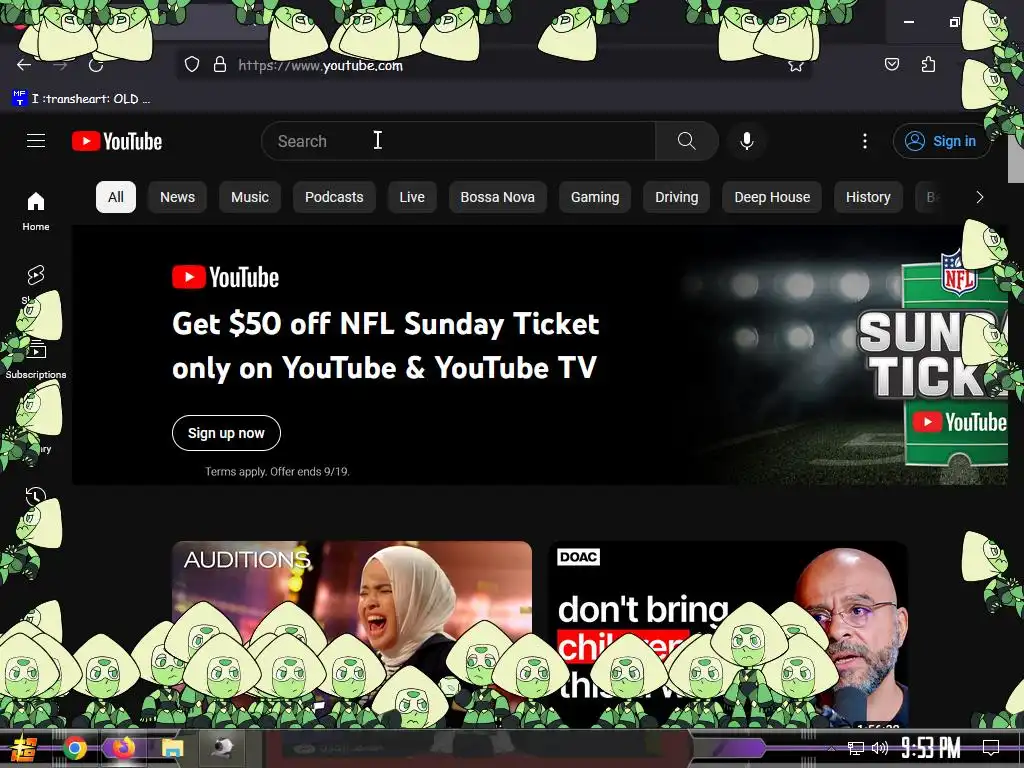Open the transheart OLD bookmark
Screen dimensions: 1024x768
[82, 99]
